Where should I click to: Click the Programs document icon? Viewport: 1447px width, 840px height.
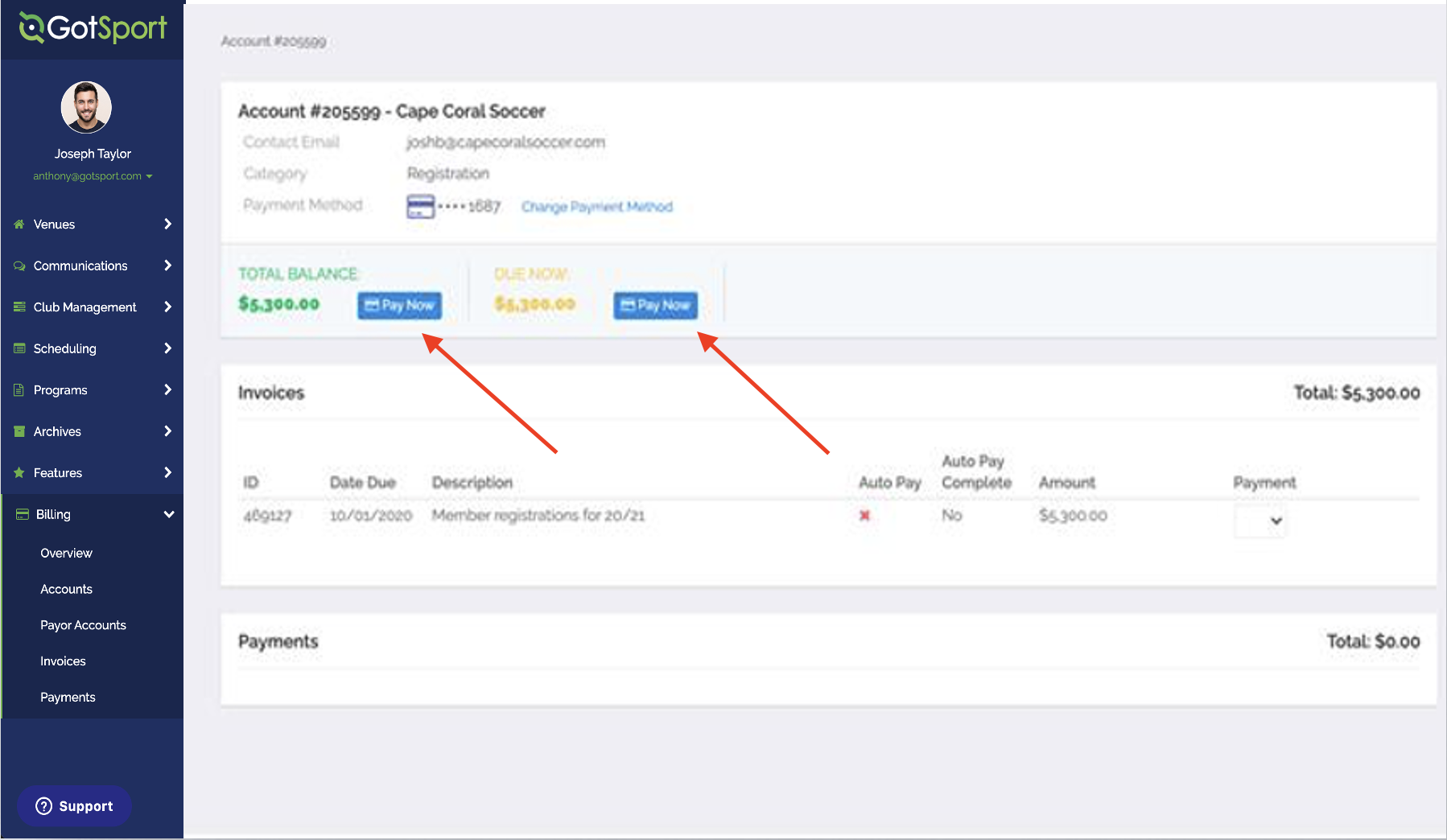pos(19,390)
